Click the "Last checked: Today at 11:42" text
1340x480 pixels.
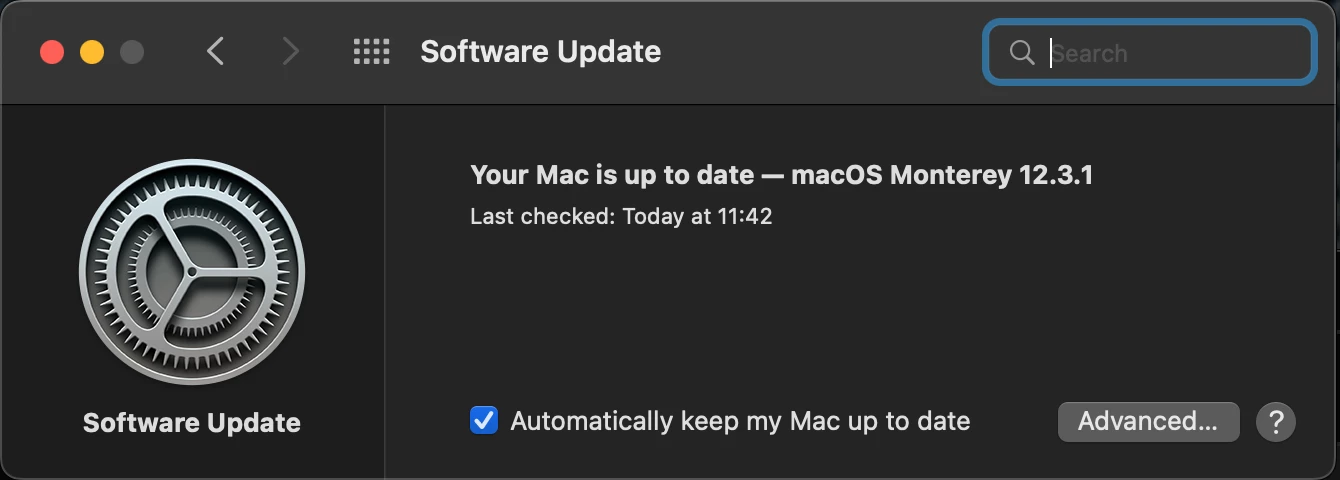[621, 216]
